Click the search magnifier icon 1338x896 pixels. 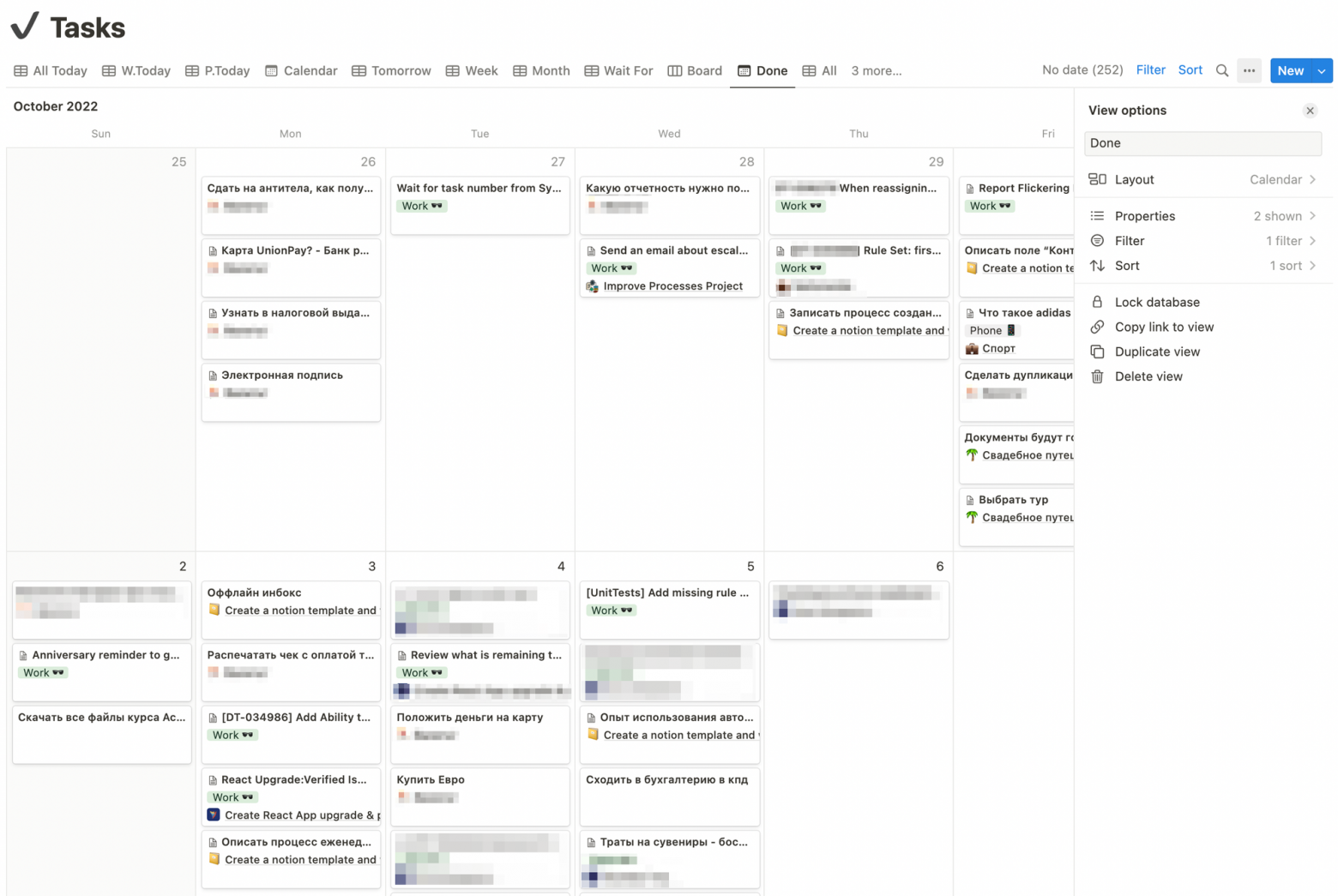point(1222,70)
